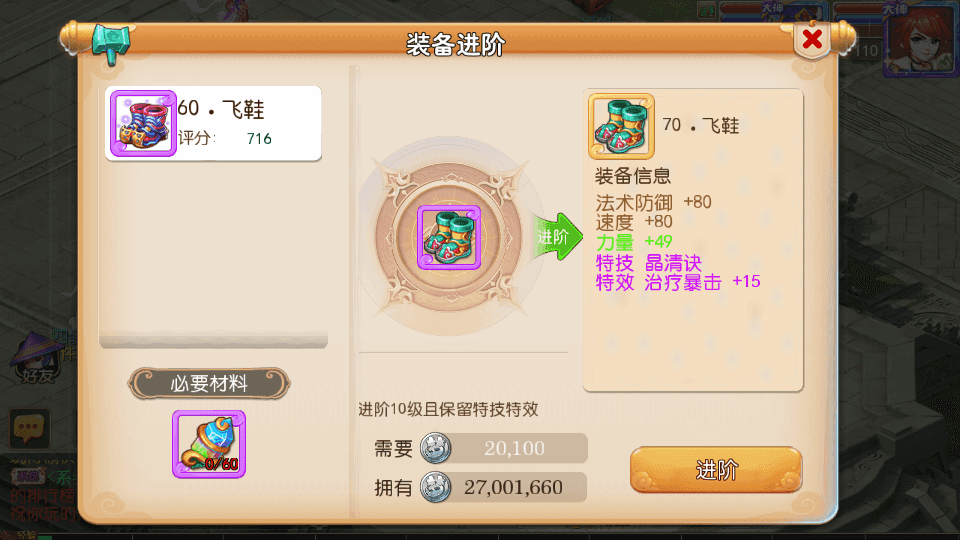Click the hammer icon in the title bar

tap(111, 43)
